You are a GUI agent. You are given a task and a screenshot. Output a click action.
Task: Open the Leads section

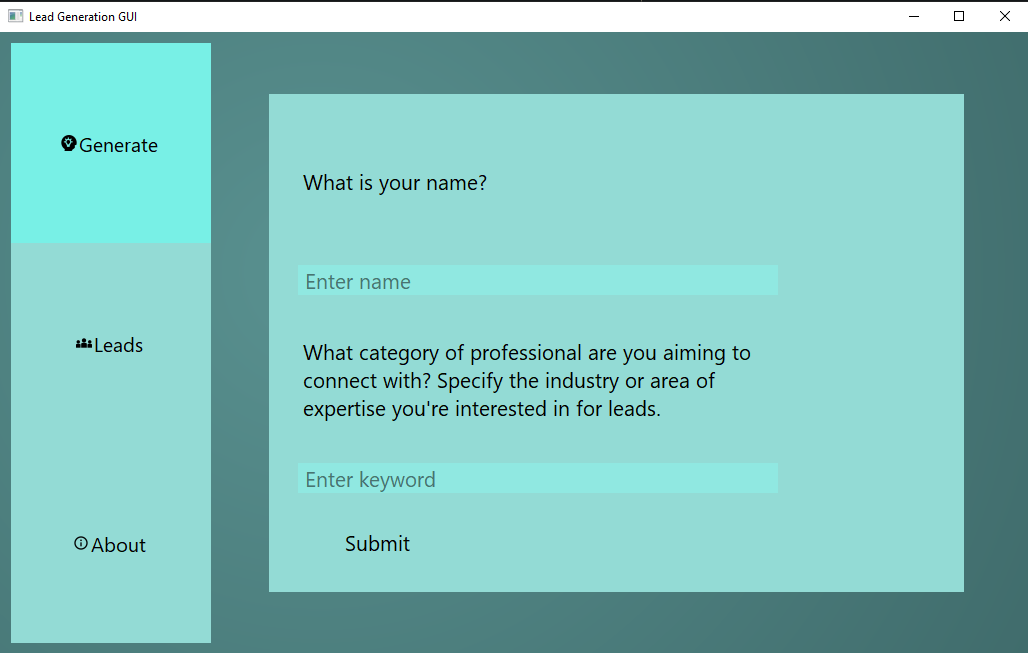[x=110, y=344]
